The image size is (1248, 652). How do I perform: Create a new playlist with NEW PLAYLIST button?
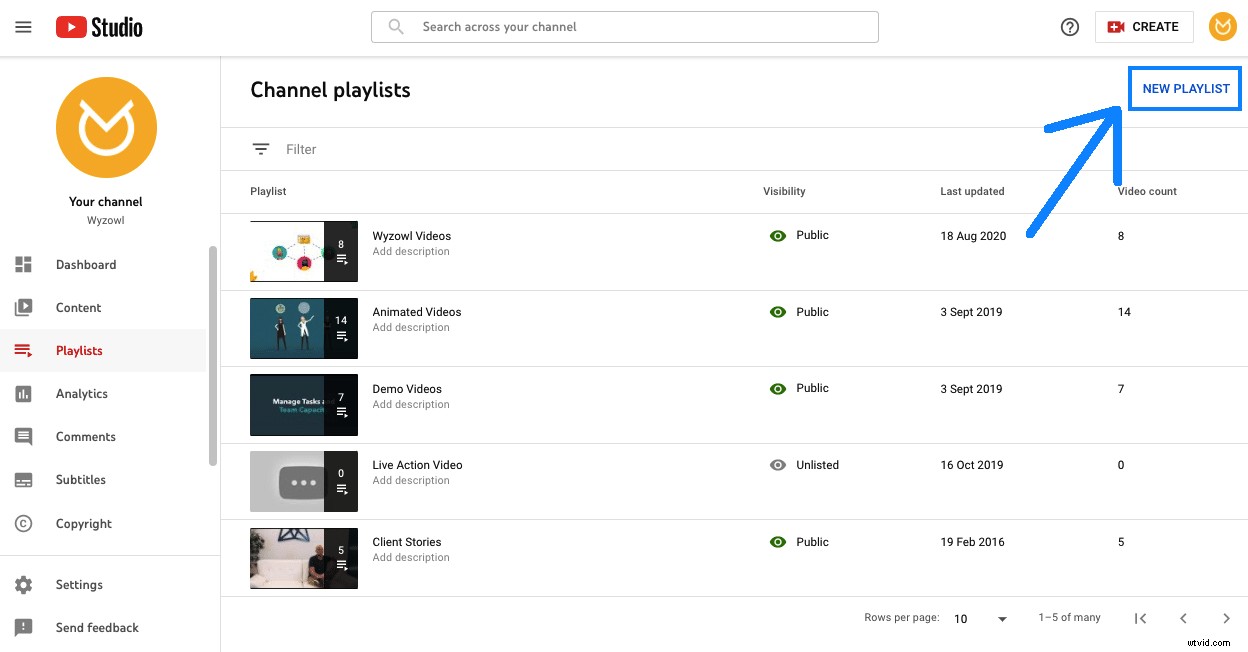(1184, 88)
